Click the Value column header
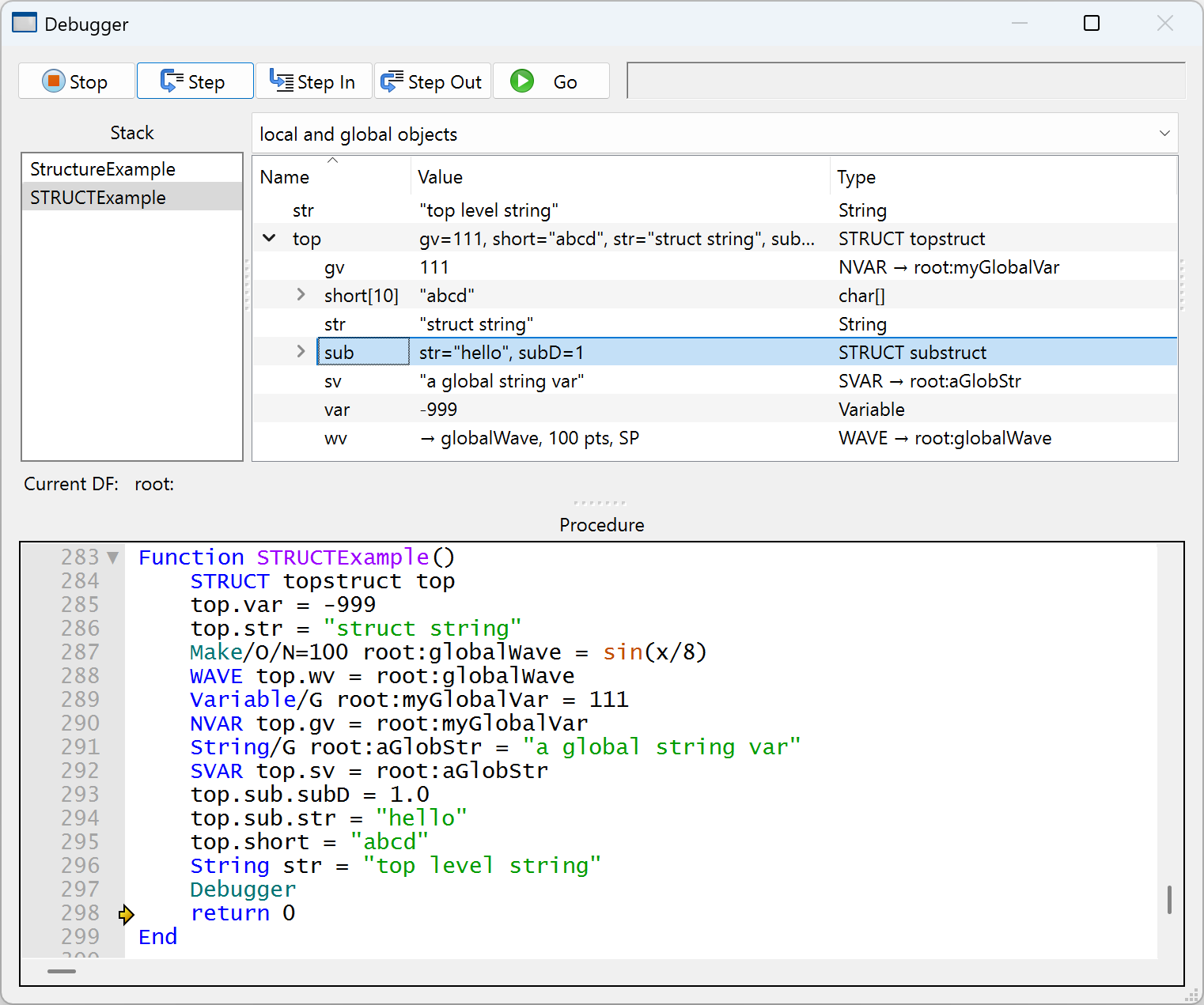Screen dimensions: 1204x1005 [x=440, y=177]
